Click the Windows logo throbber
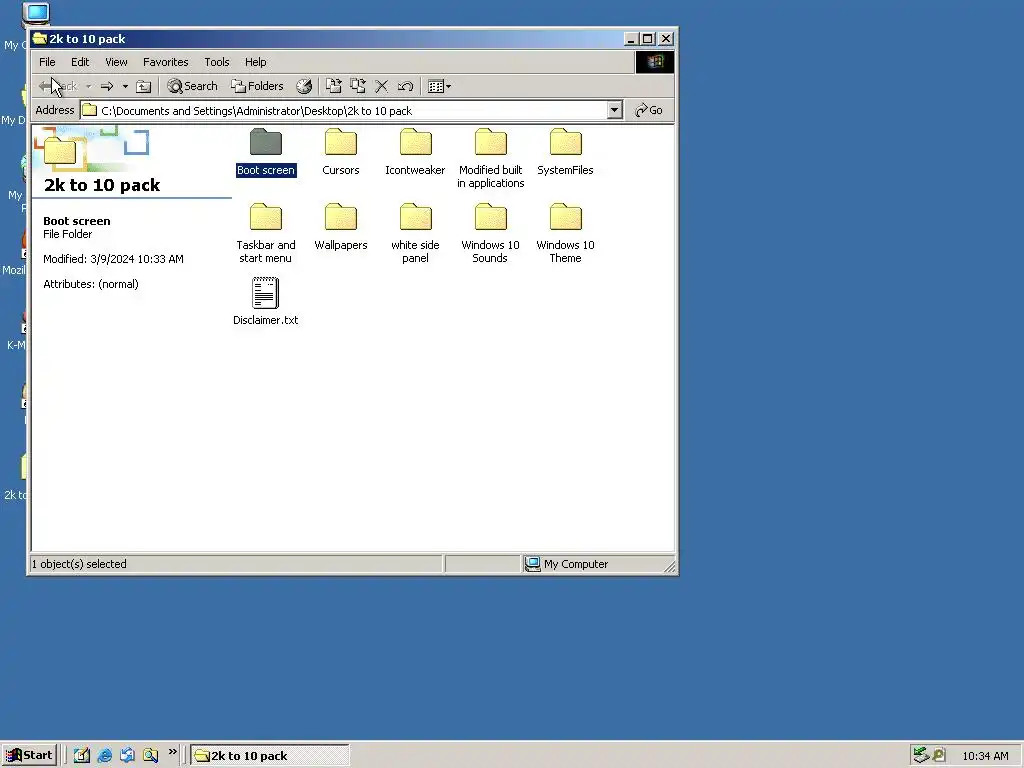This screenshot has width=1024, height=768. pos(655,62)
